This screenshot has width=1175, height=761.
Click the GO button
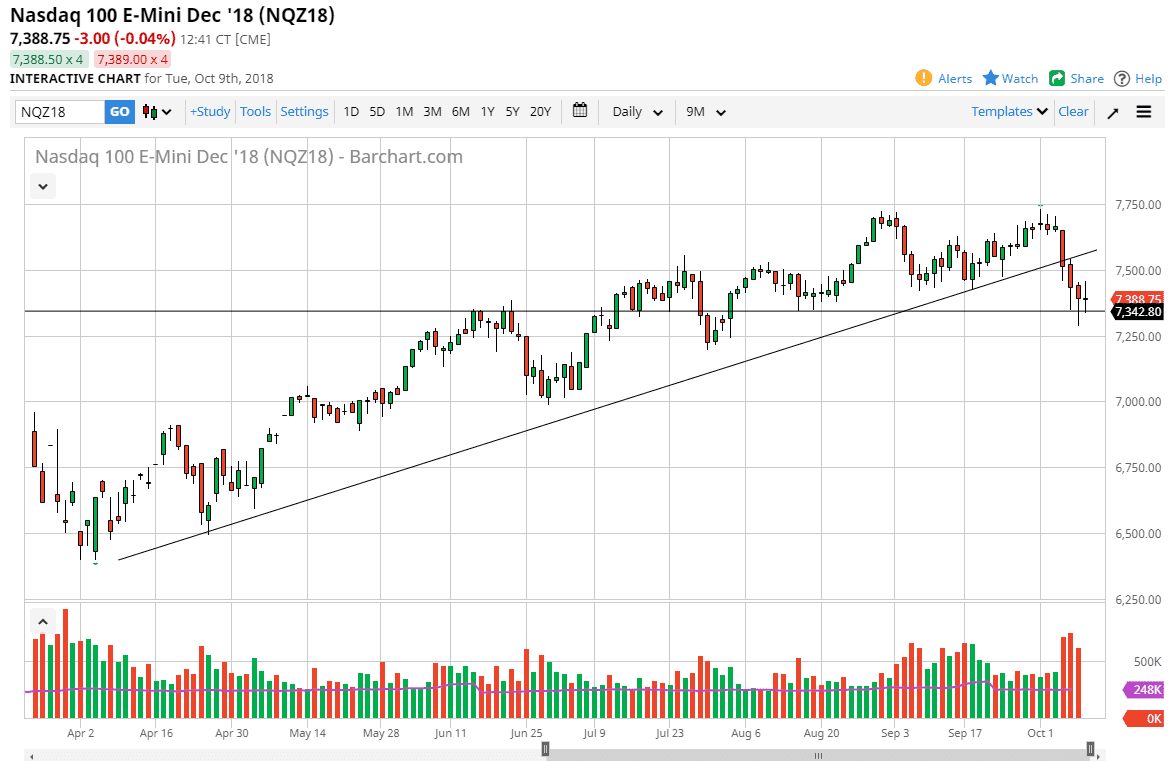pyautogui.click(x=119, y=111)
